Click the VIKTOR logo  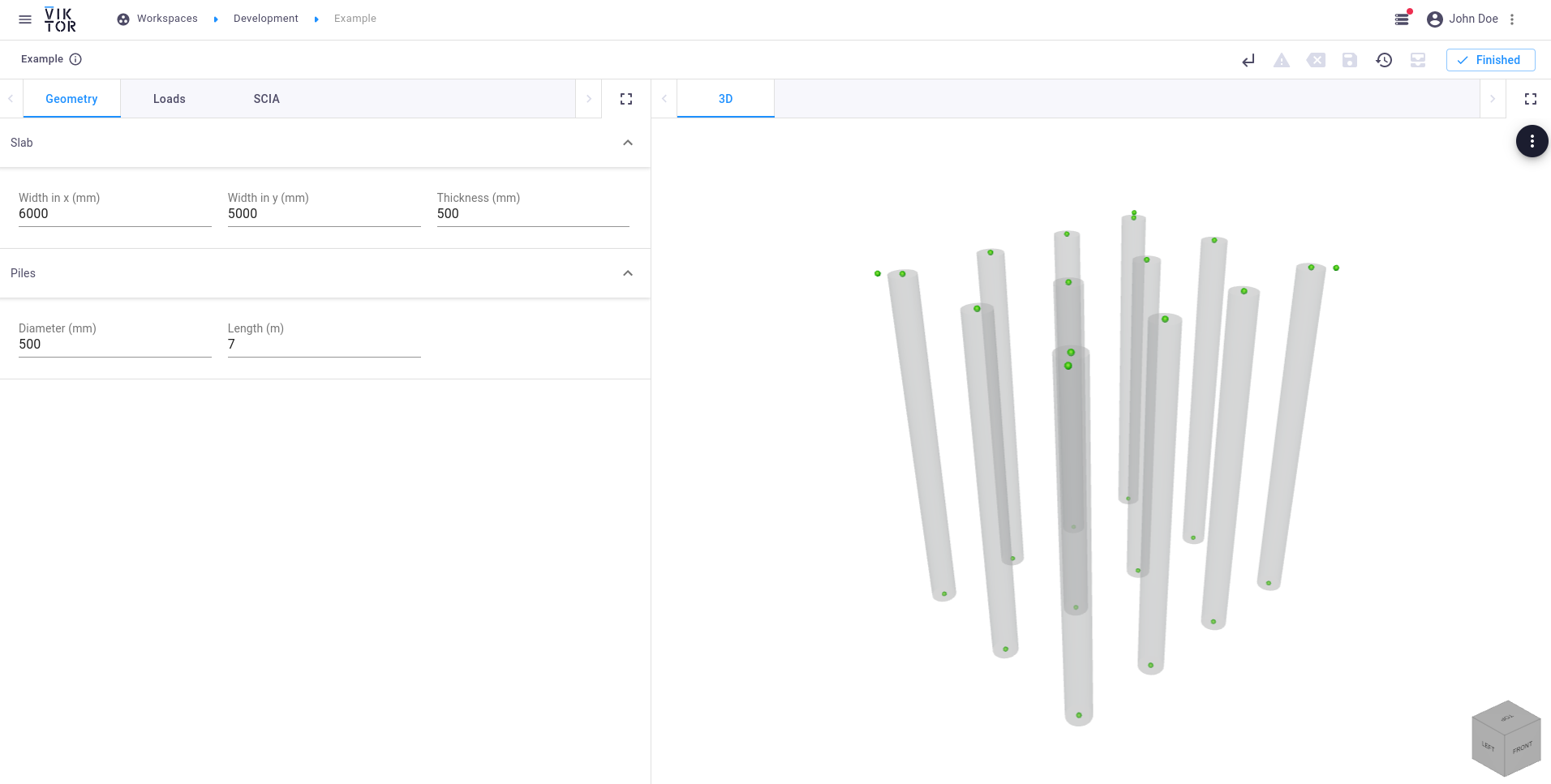click(x=60, y=19)
